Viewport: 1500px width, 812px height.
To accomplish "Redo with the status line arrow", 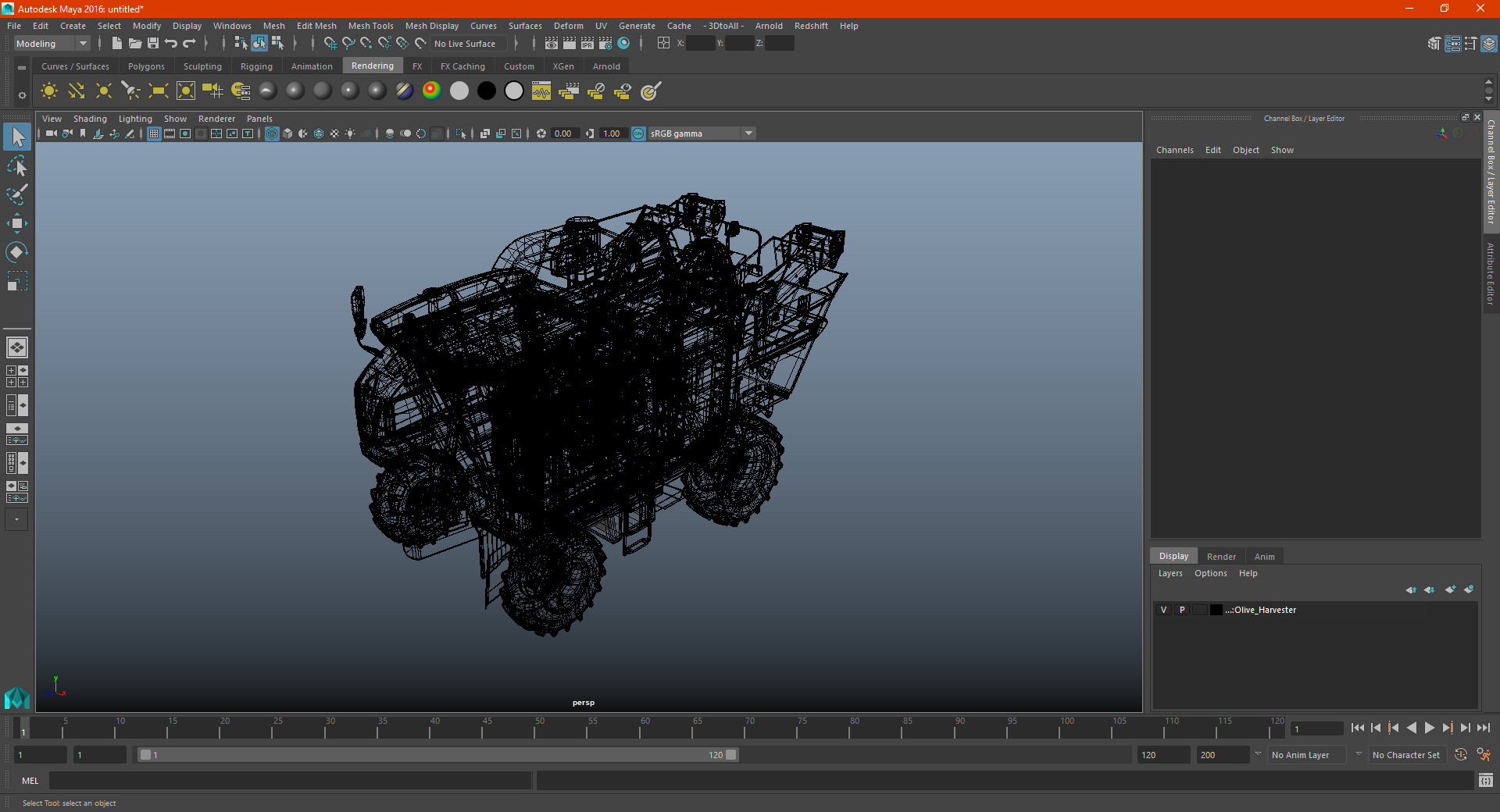I will point(189,44).
